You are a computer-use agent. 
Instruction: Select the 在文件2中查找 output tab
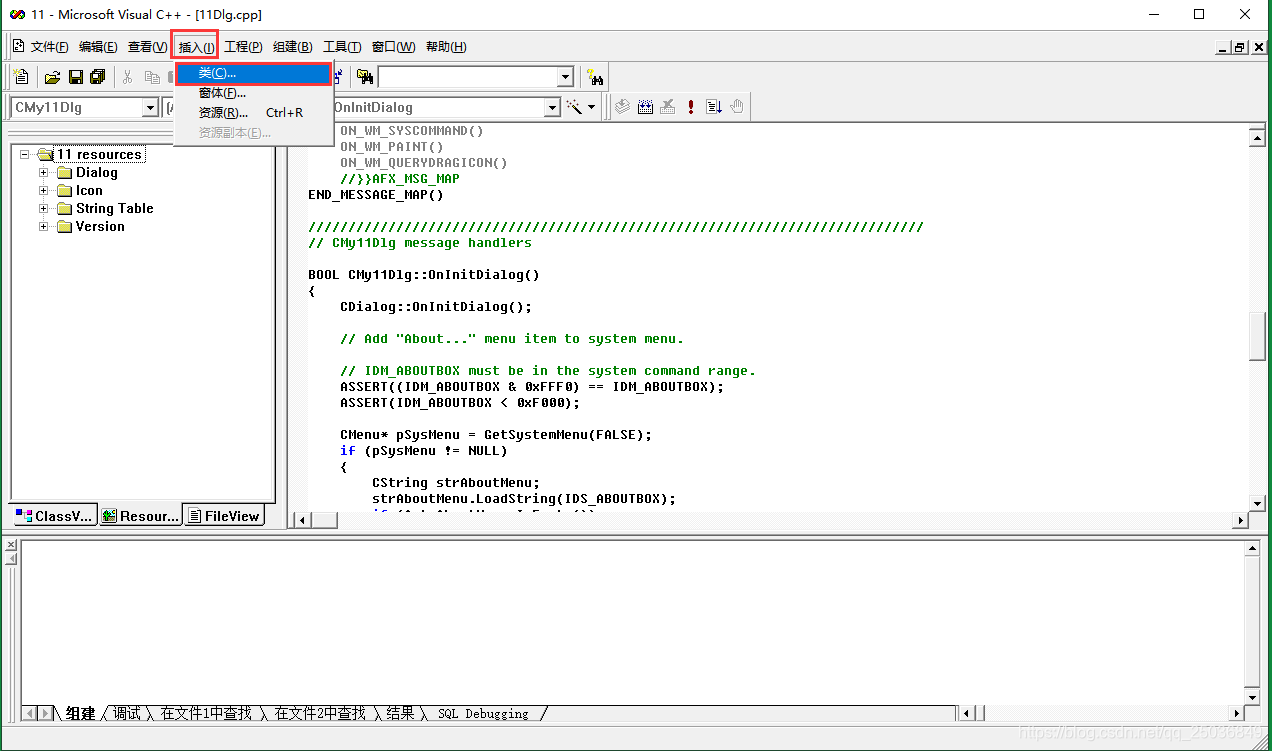pos(320,713)
